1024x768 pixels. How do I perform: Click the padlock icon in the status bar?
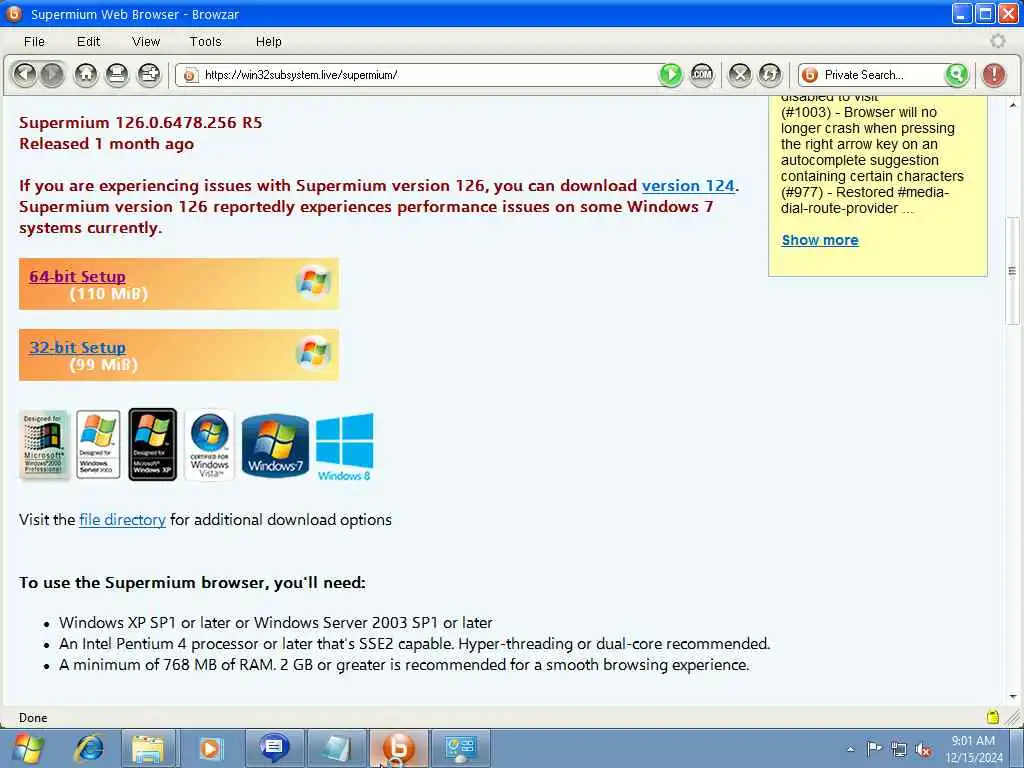[x=993, y=717]
